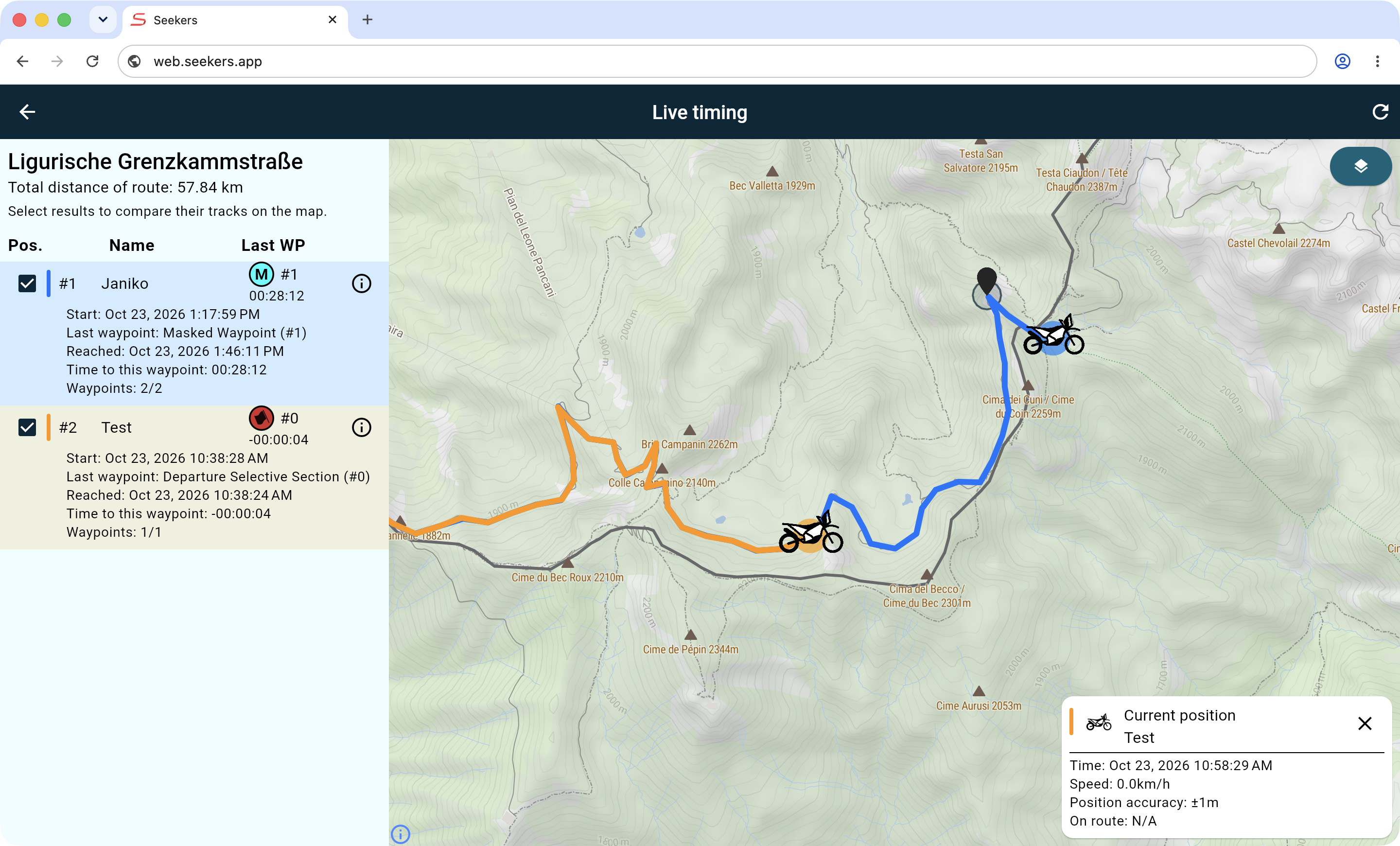1400x846 pixels.
Task: Open the browser profile account icon
Action: point(1342,61)
